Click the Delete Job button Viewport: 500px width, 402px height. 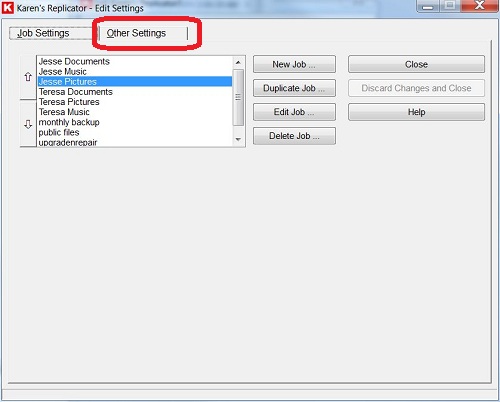pos(294,136)
